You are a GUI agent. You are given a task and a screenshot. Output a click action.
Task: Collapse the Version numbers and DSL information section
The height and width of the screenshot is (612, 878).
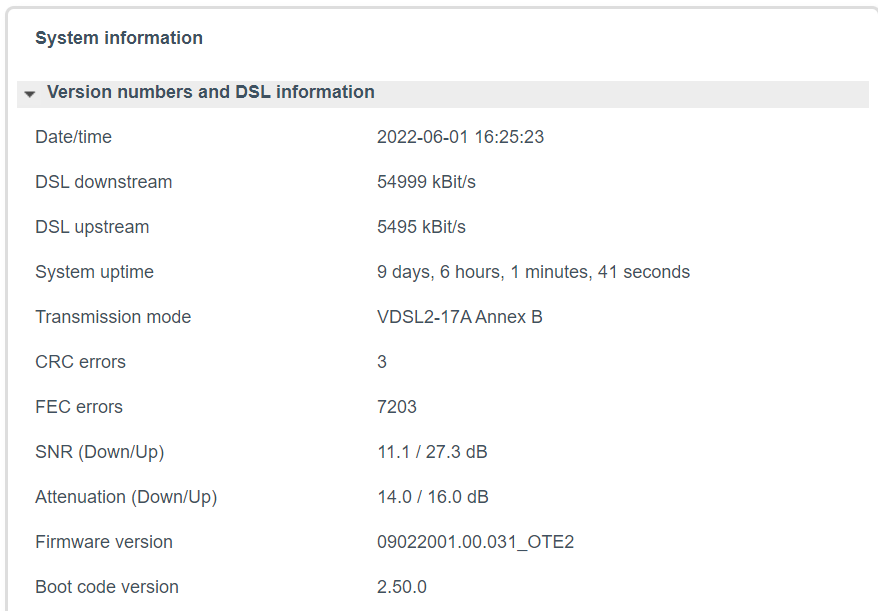(x=442, y=92)
